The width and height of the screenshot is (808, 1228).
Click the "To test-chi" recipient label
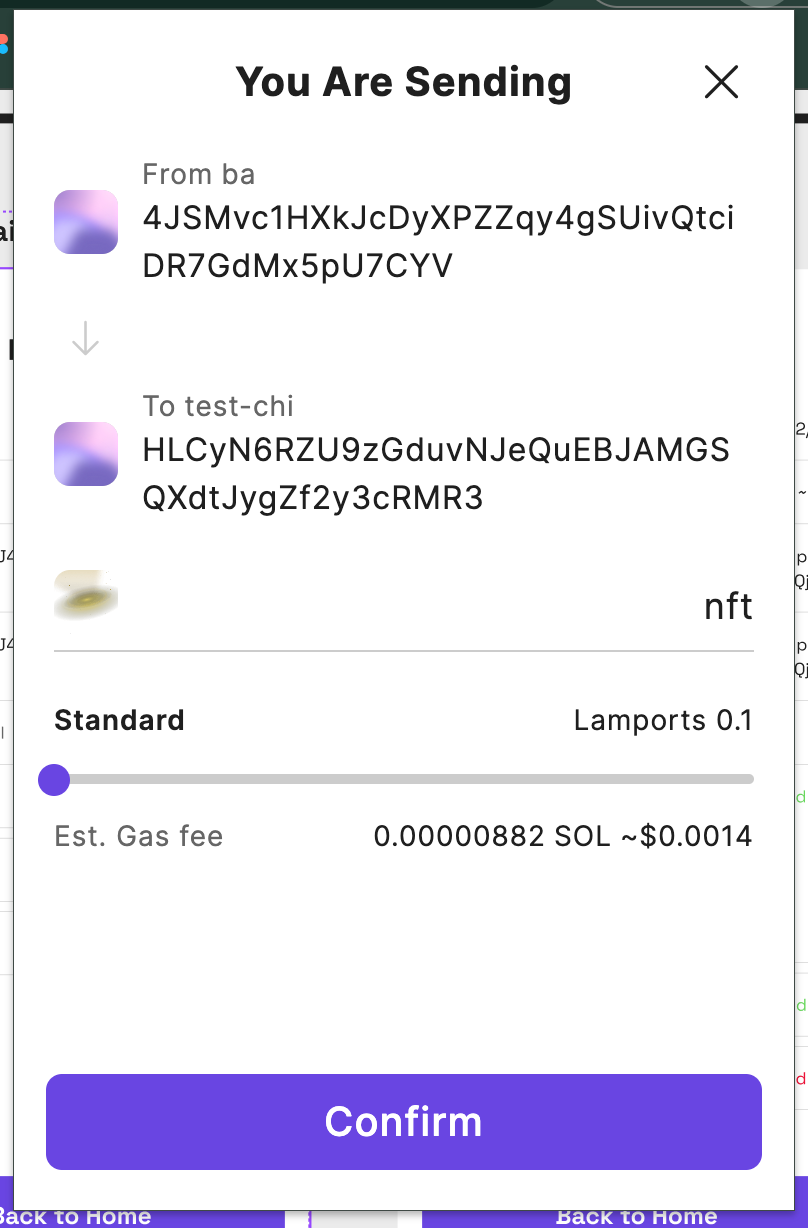click(219, 406)
